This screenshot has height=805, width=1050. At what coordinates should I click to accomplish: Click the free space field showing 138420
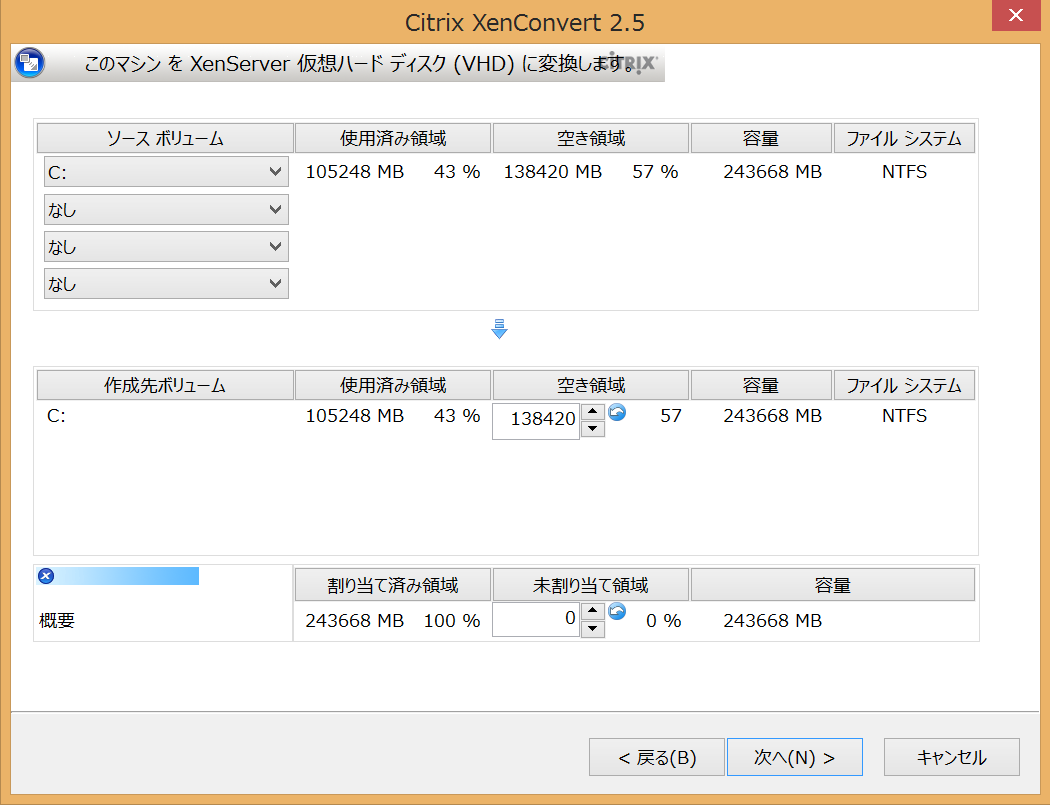pyautogui.click(x=536, y=420)
